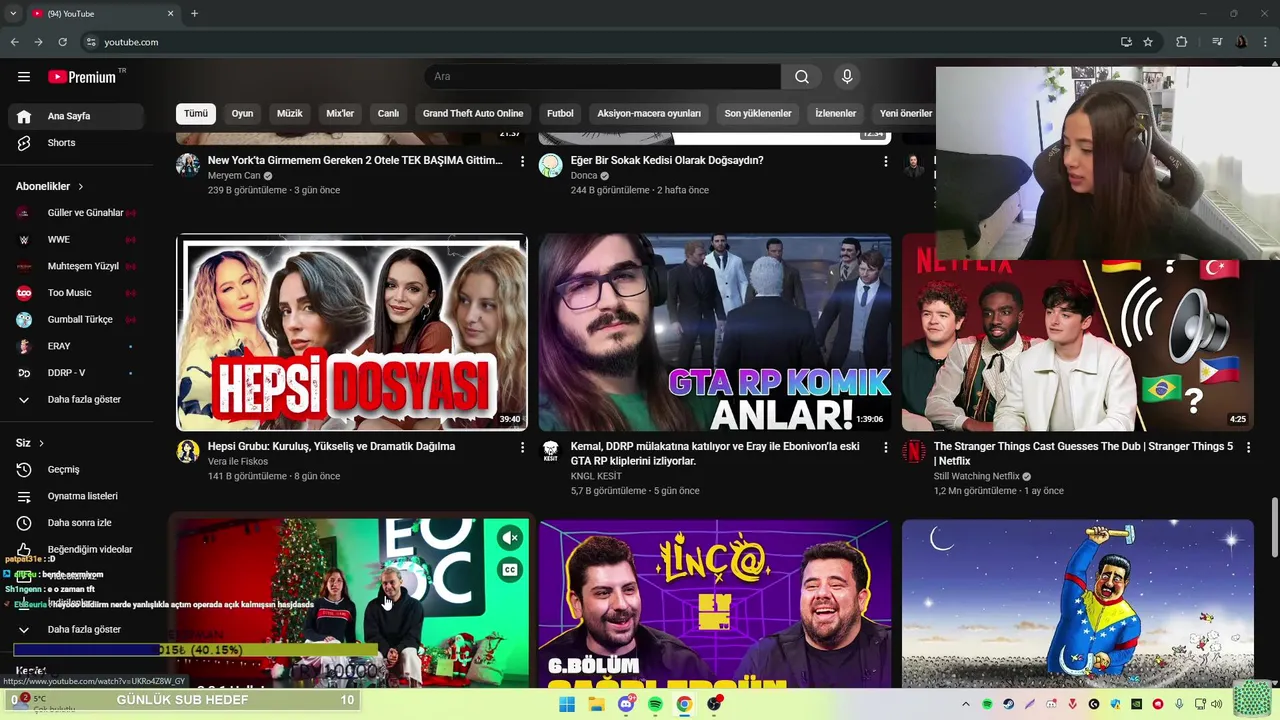Open Abonelikler section chevron
The width and height of the screenshot is (1280, 720).
81,187
